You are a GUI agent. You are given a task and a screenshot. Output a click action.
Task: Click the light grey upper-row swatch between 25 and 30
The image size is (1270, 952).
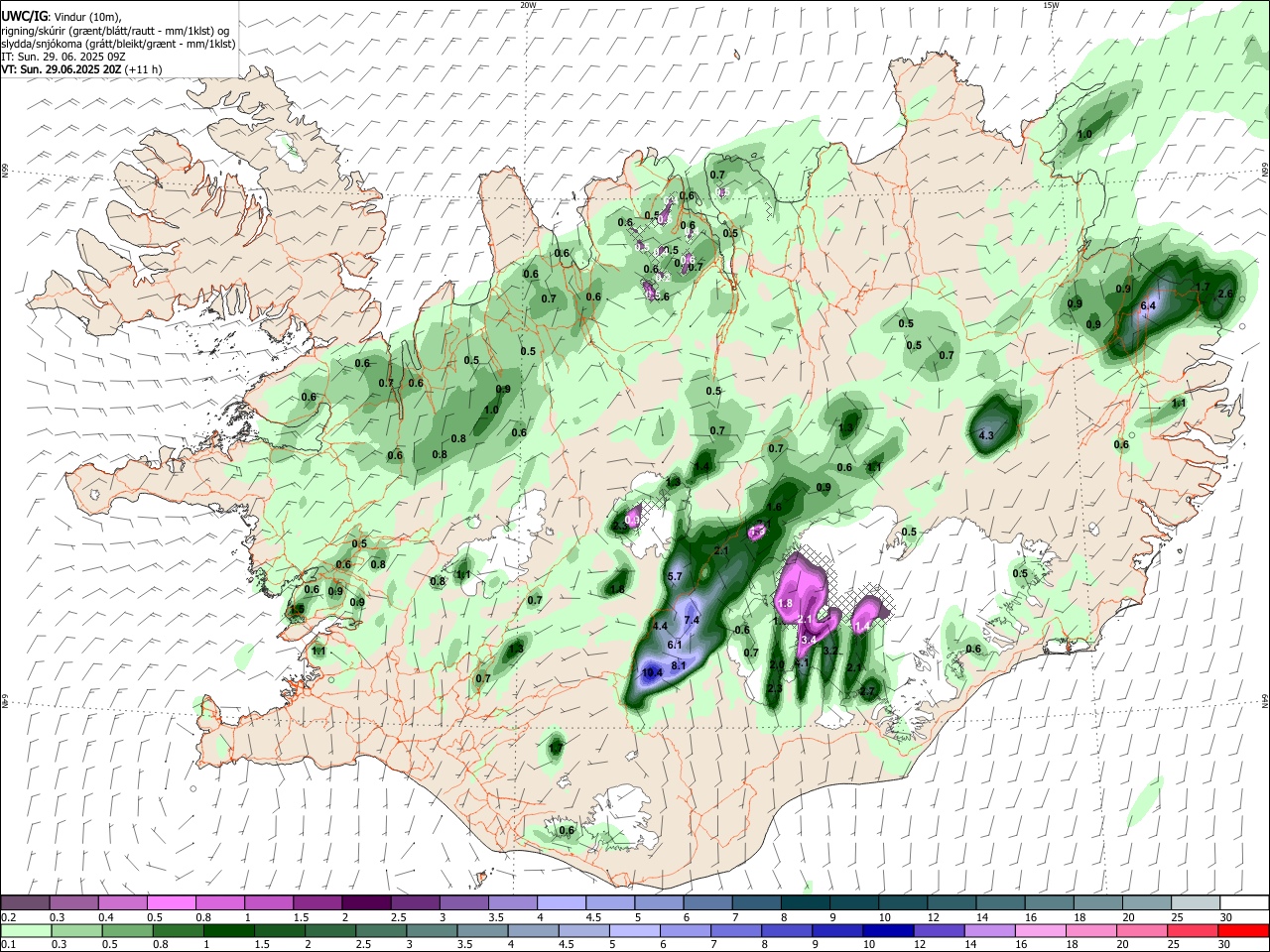(x=1196, y=903)
